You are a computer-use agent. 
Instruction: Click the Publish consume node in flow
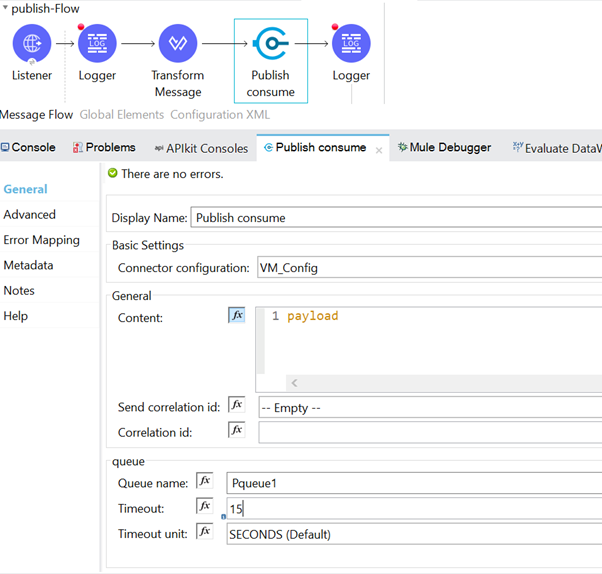[270, 44]
